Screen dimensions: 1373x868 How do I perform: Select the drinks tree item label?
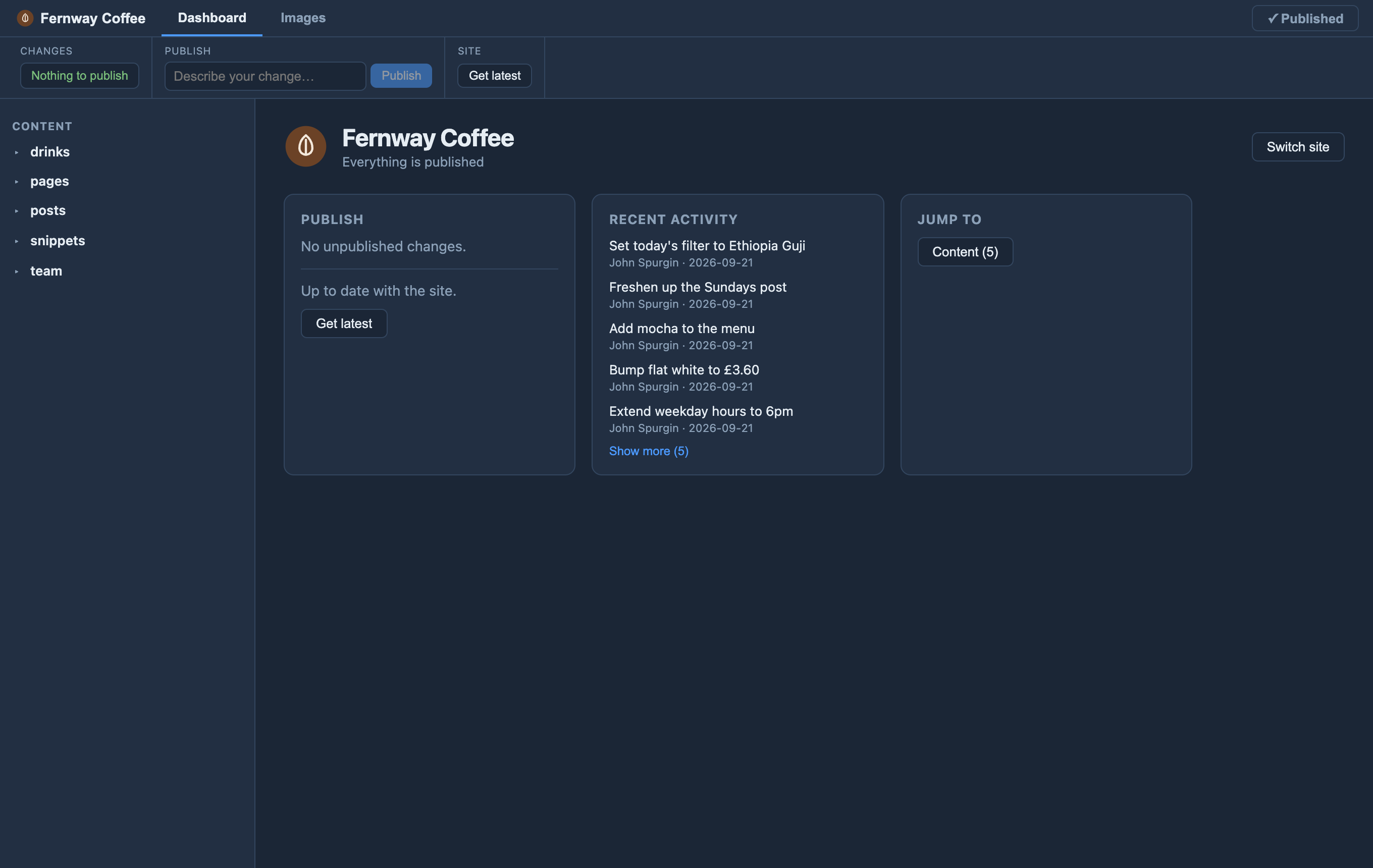tap(50, 152)
